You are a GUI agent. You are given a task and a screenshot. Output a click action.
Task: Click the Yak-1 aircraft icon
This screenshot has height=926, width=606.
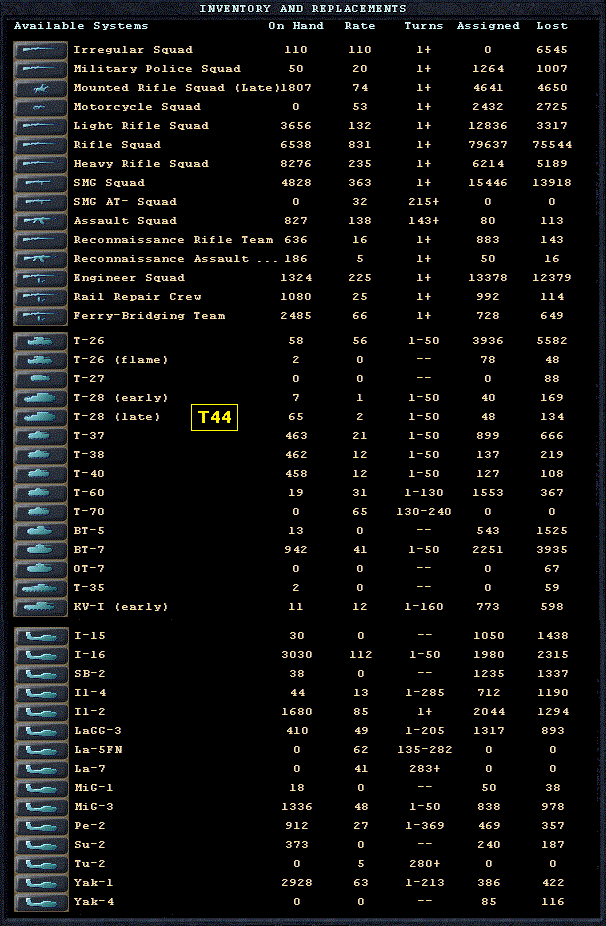[x=41, y=883]
